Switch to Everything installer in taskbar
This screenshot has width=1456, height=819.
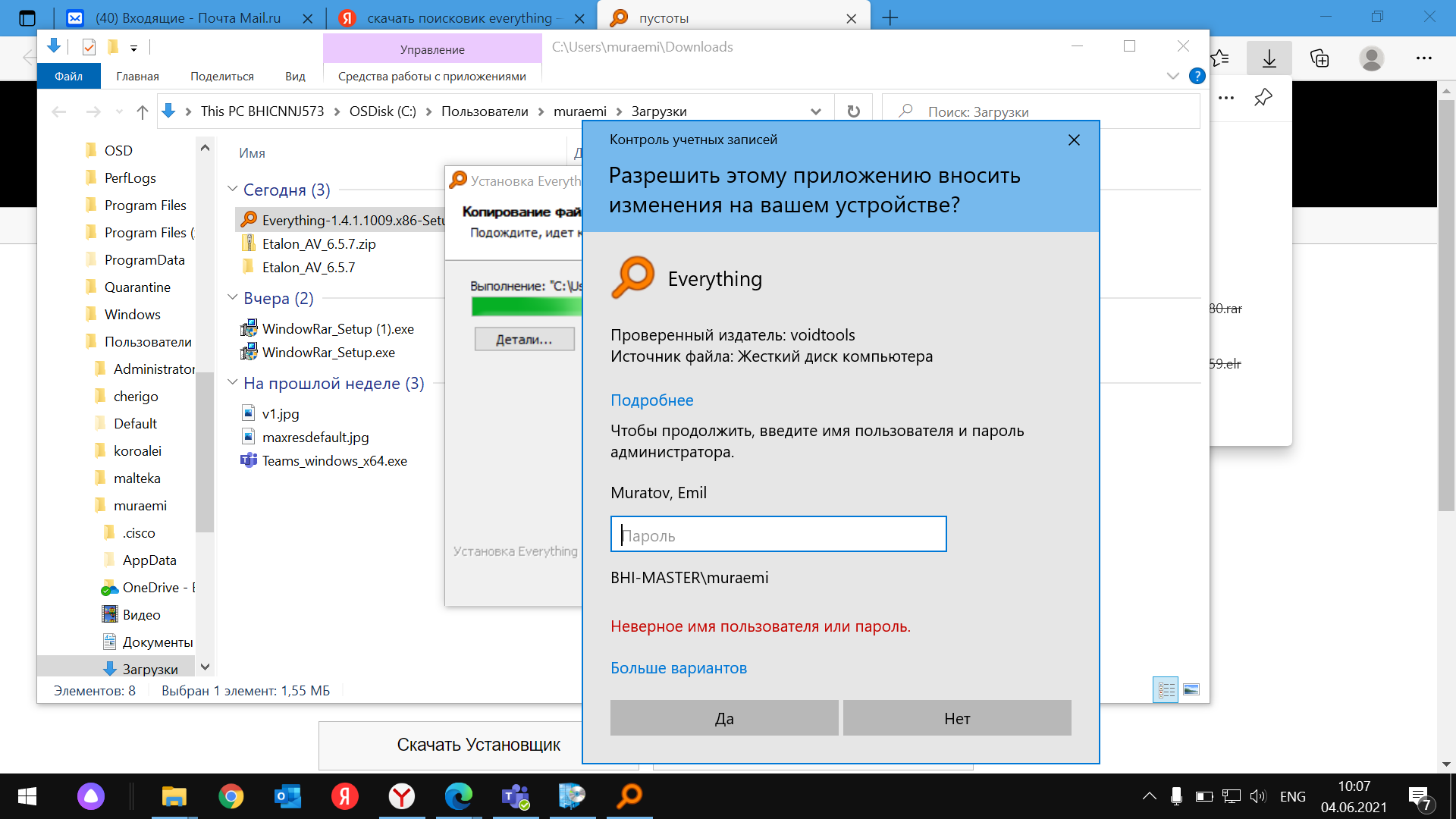tap(629, 796)
